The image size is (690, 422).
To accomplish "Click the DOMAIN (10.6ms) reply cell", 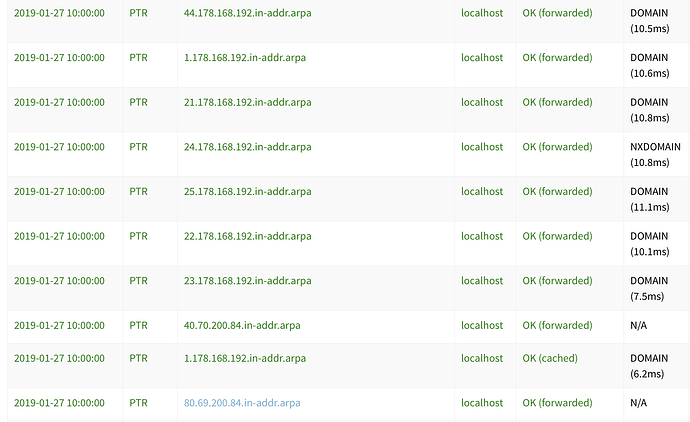I will (647, 64).
